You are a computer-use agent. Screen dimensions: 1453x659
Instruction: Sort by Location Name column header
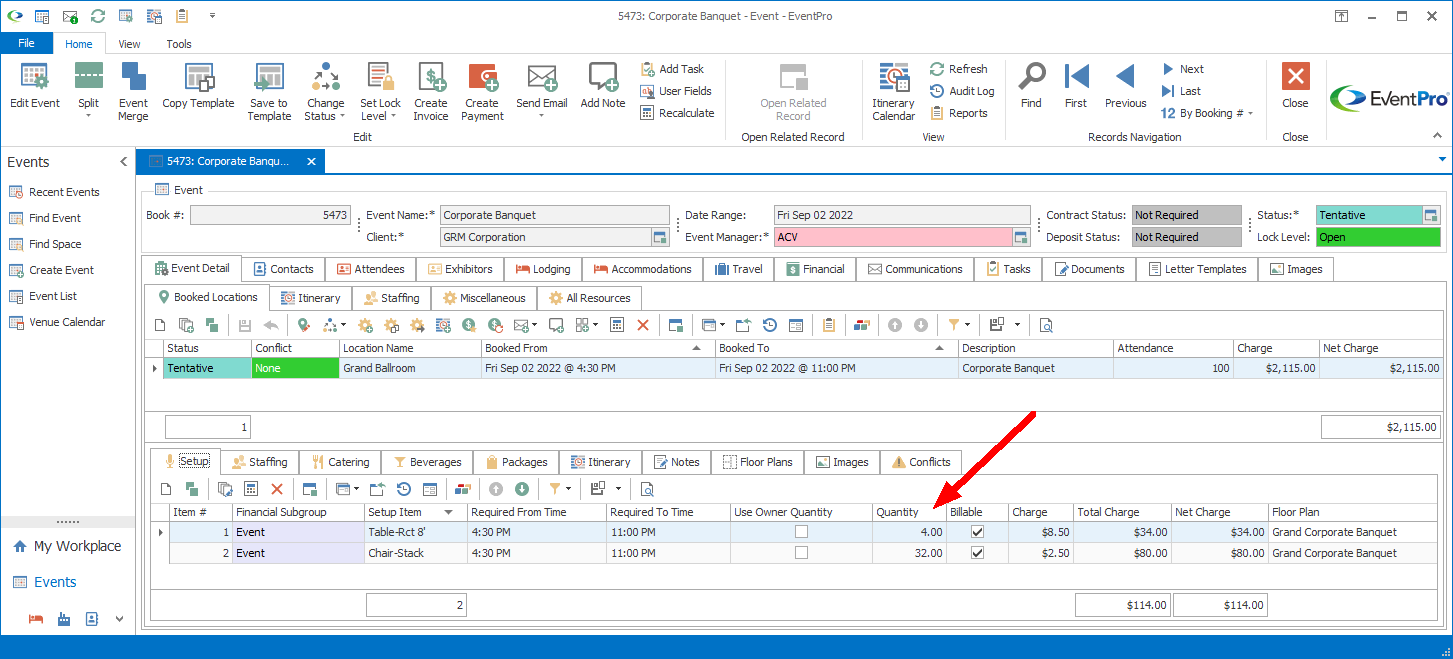(x=410, y=348)
